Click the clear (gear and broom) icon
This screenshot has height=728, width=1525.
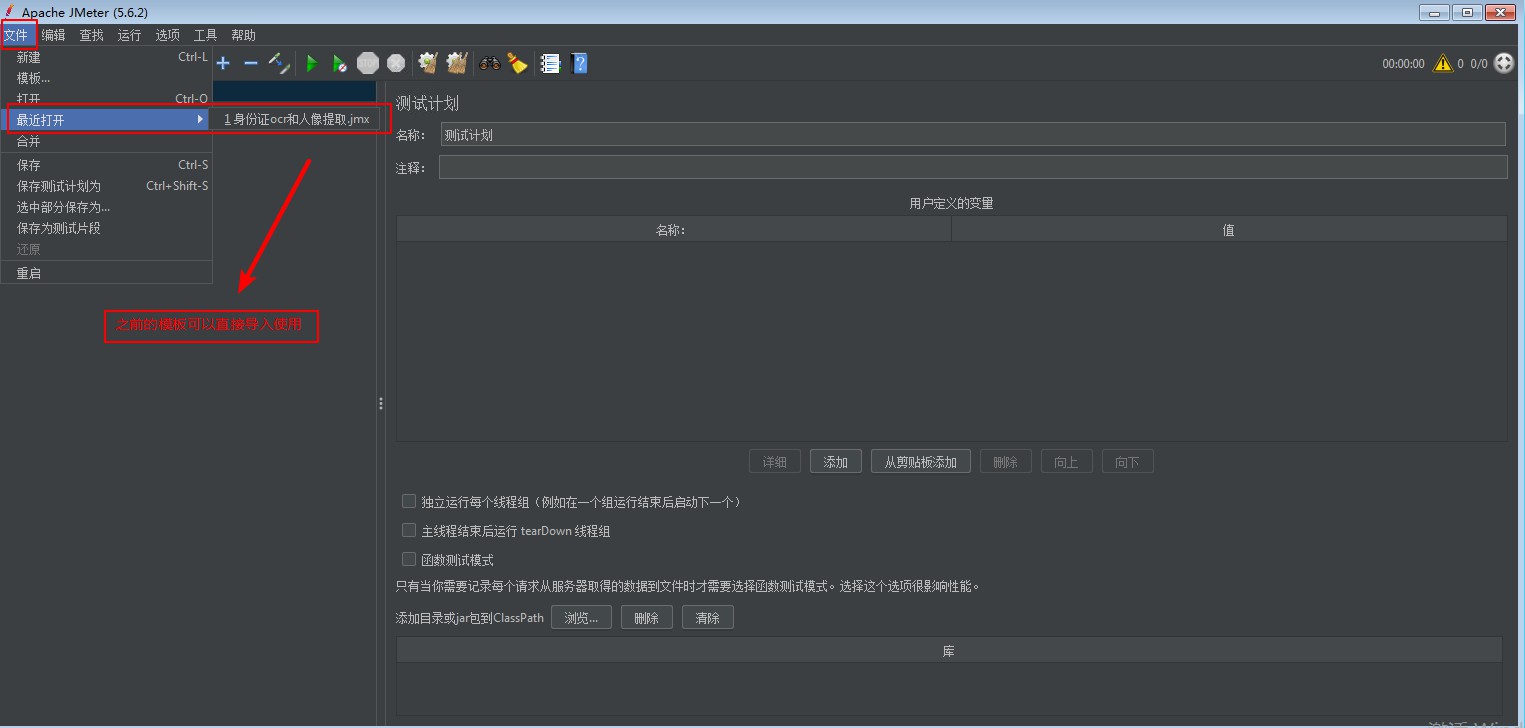coord(428,63)
